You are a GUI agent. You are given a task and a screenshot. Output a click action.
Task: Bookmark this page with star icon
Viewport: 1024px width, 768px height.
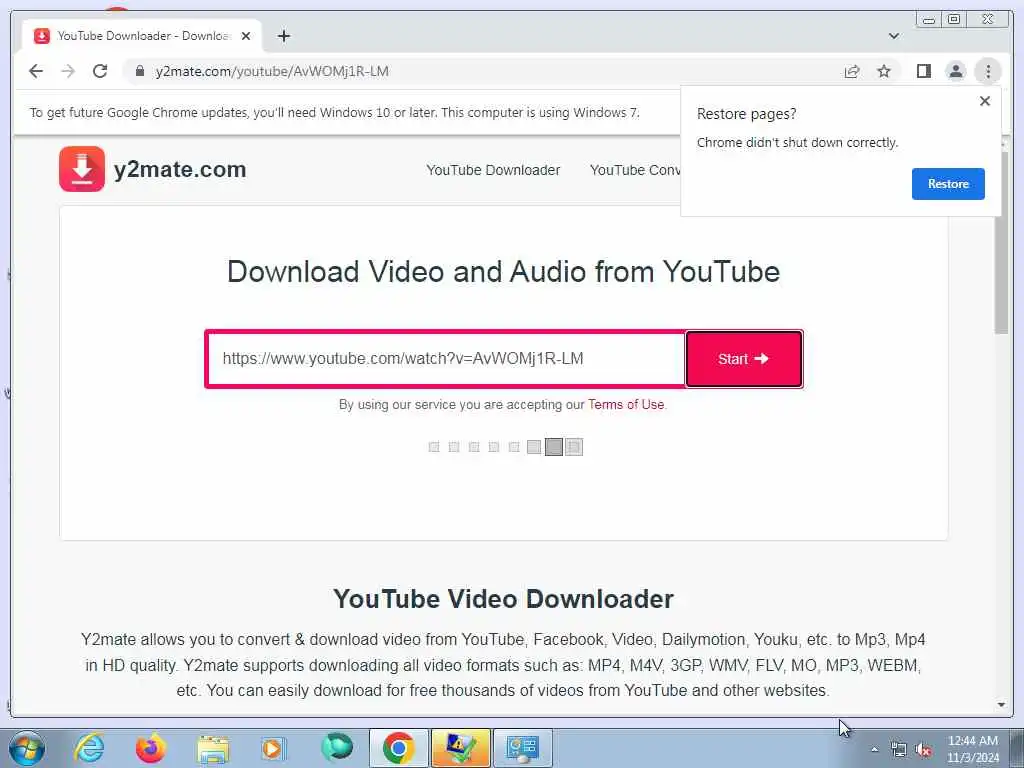coord(884,71)
